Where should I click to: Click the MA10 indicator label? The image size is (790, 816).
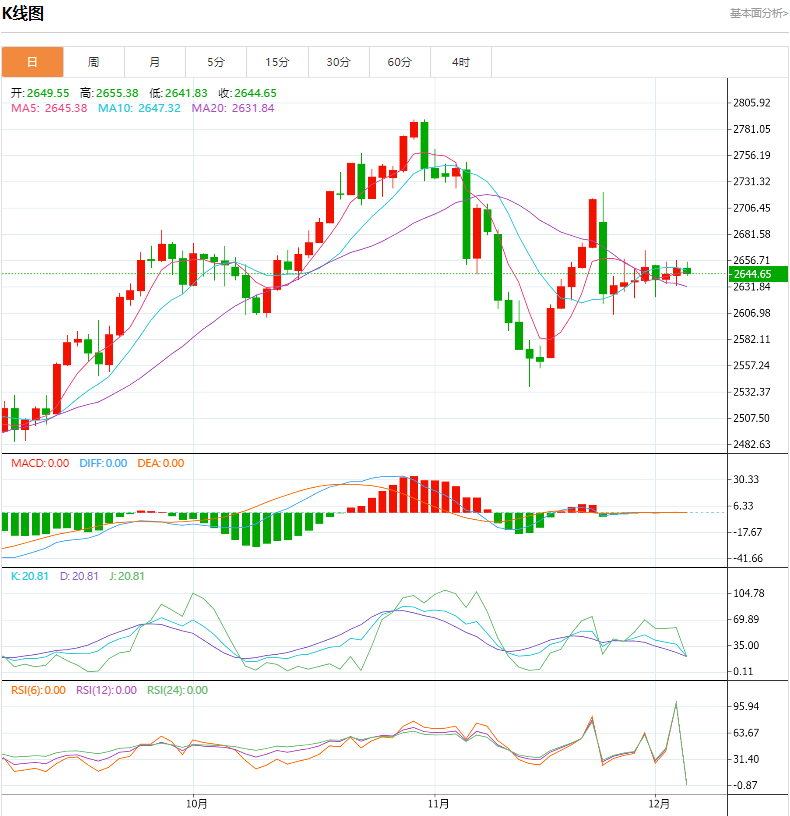(x=139, y=108)
